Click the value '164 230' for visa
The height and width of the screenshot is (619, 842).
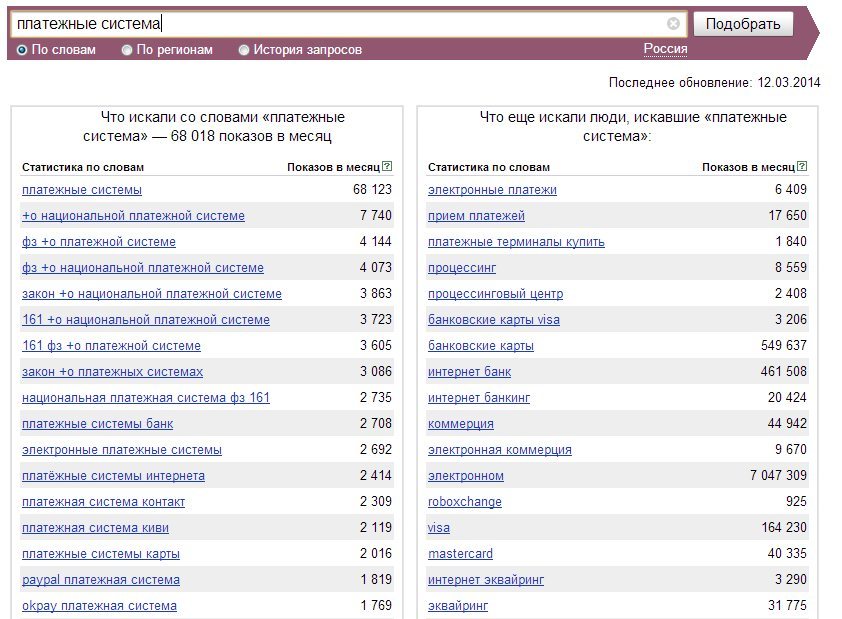tap(784, 528)
